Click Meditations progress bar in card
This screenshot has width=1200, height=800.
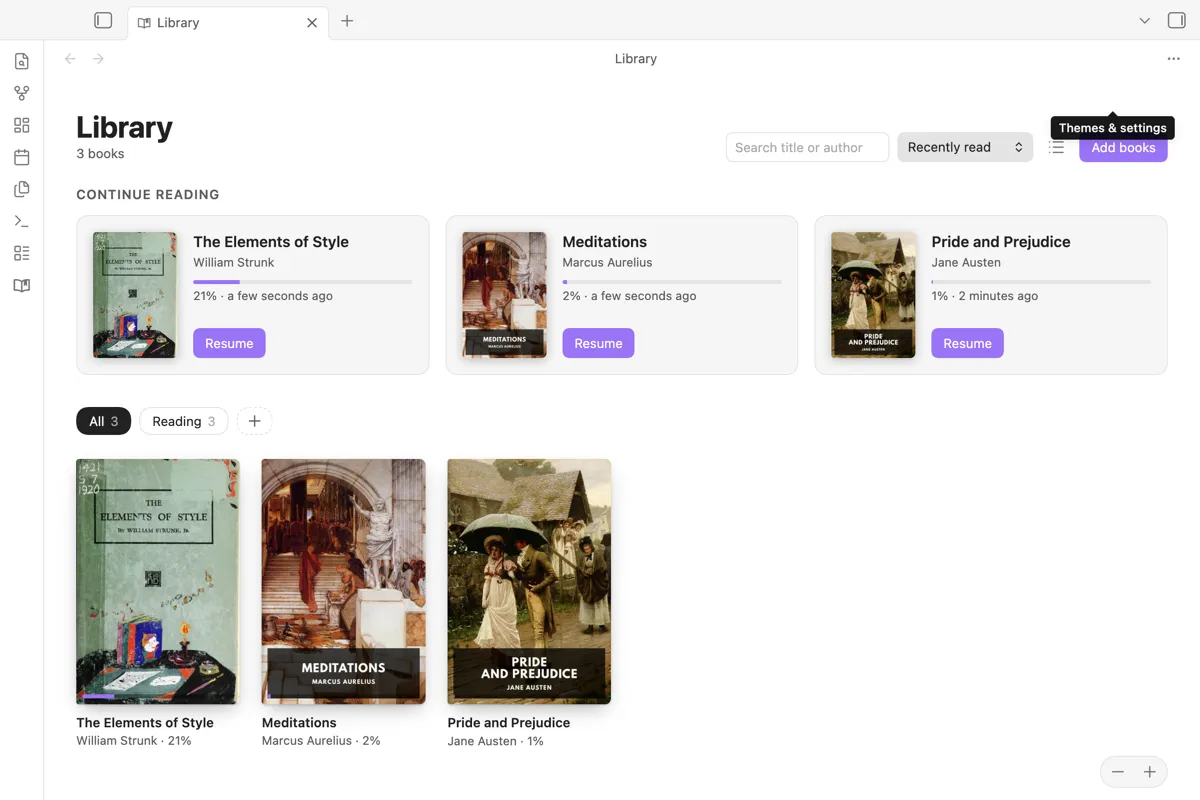pyautogui.click(x=671, y=282)
